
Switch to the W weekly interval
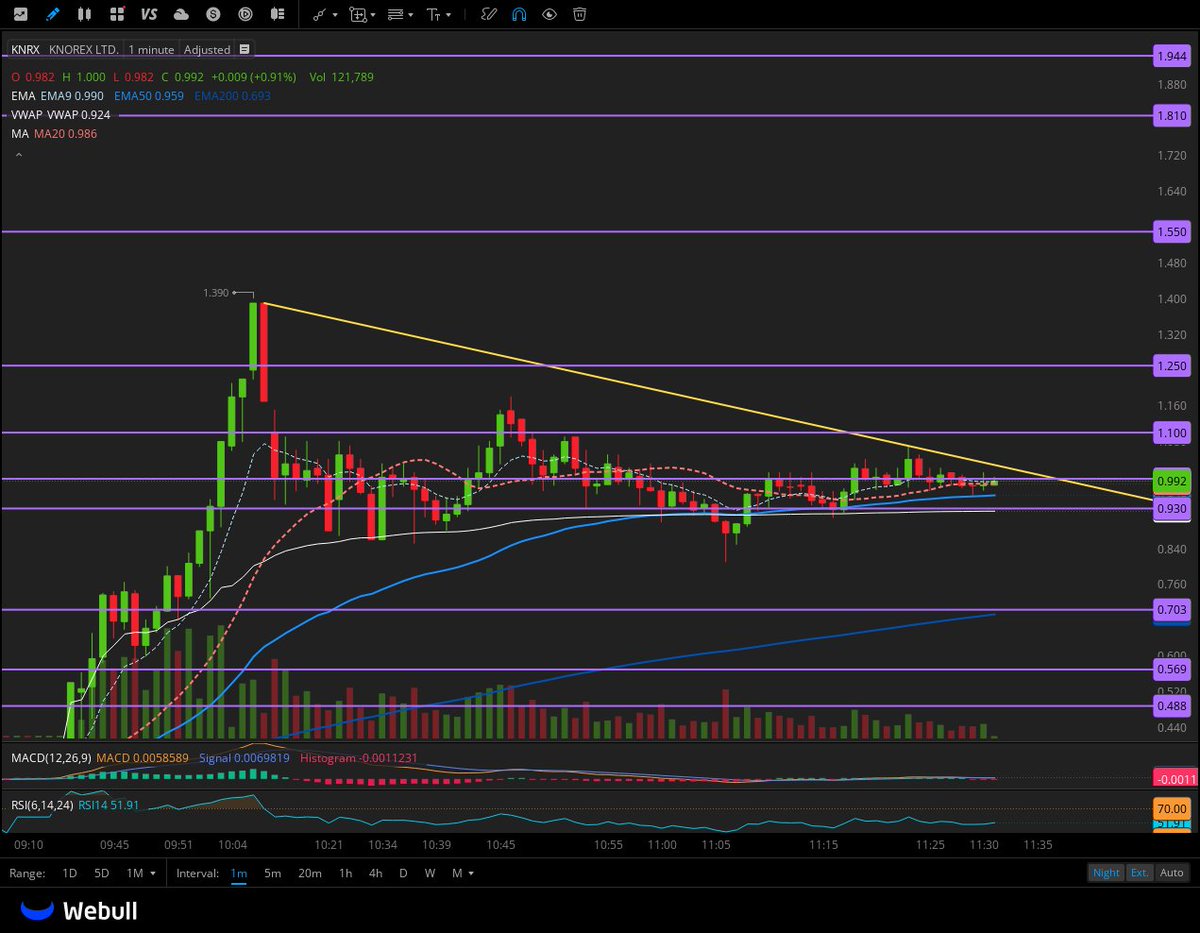coord(429,873)
